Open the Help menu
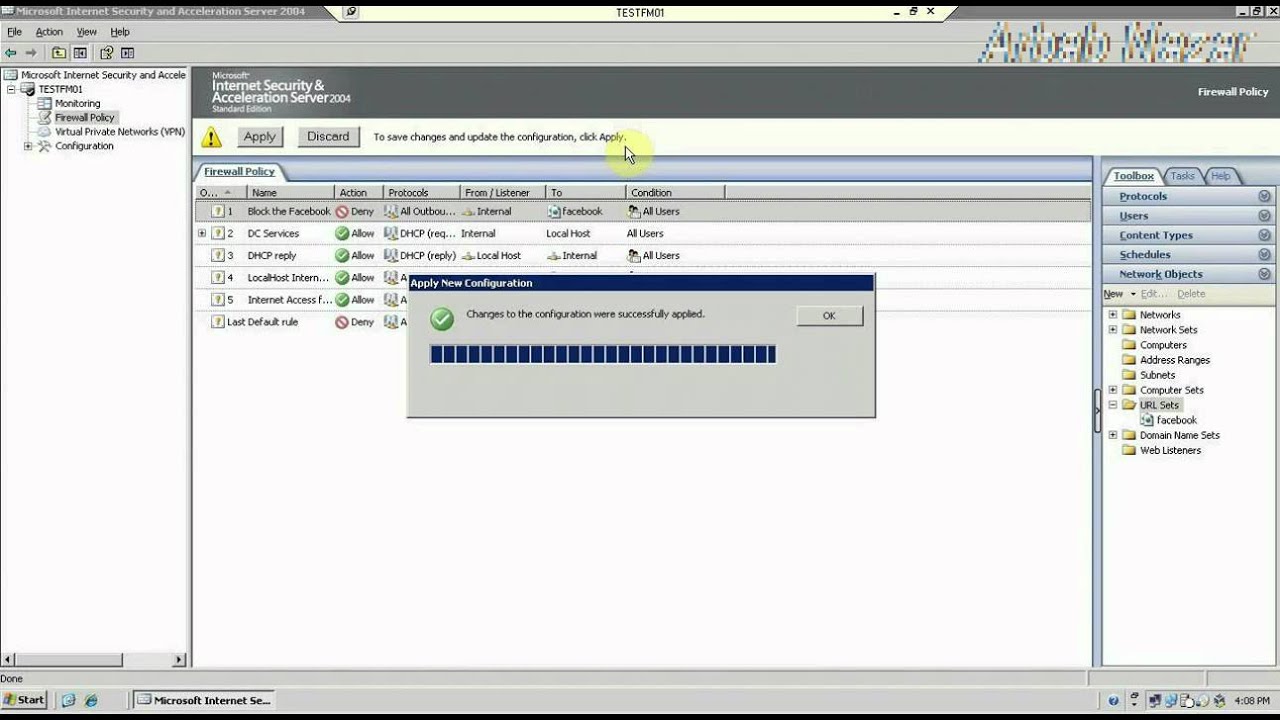The width and height of the screenshot is (1280, 720). tap(120, 32)
